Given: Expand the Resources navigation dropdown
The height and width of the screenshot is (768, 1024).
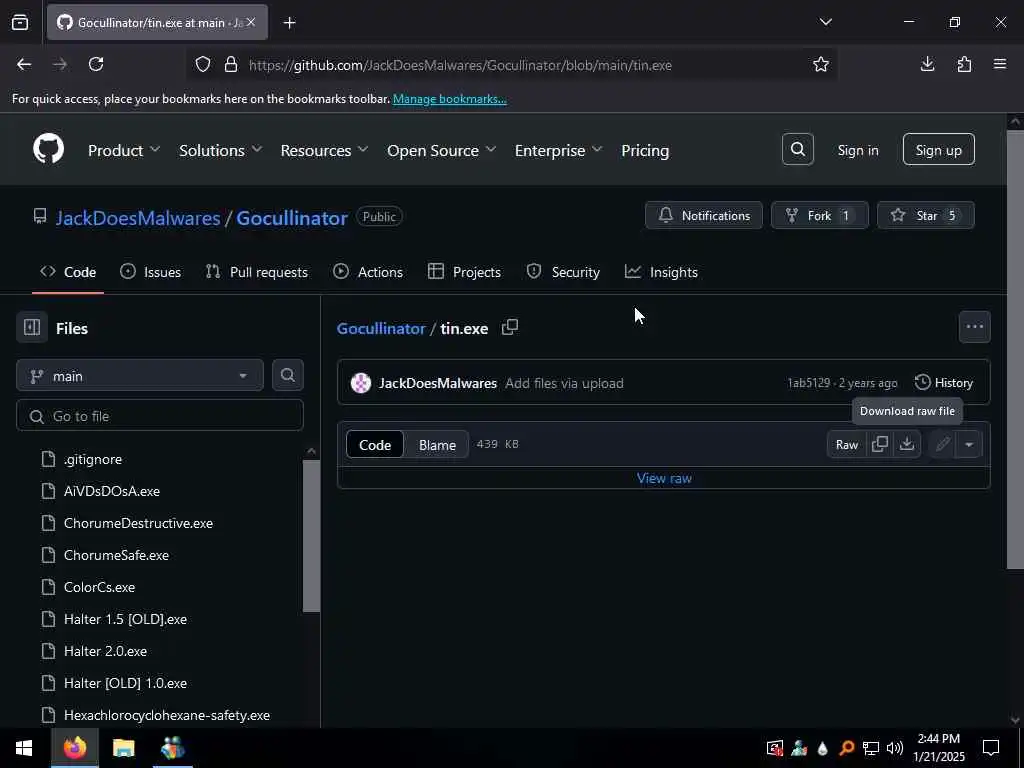Looking at the screenshot, I should (325, 150).
